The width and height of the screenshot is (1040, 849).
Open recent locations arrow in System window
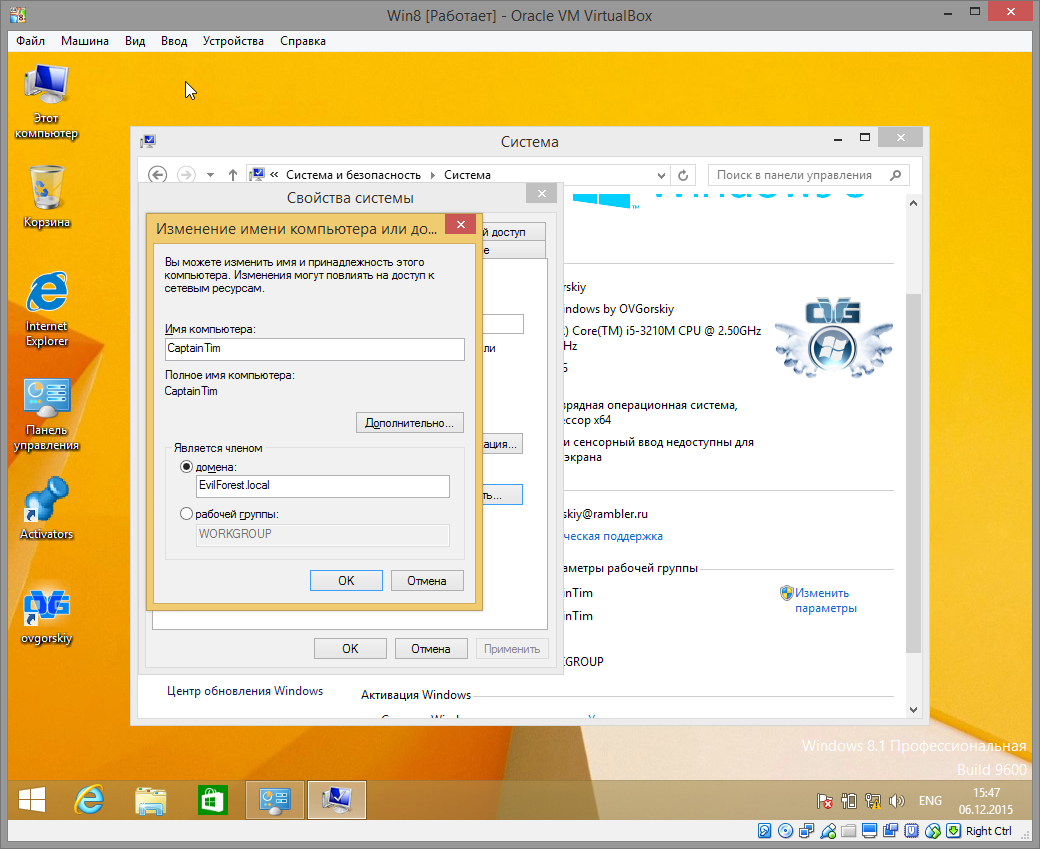click(210, 175)
